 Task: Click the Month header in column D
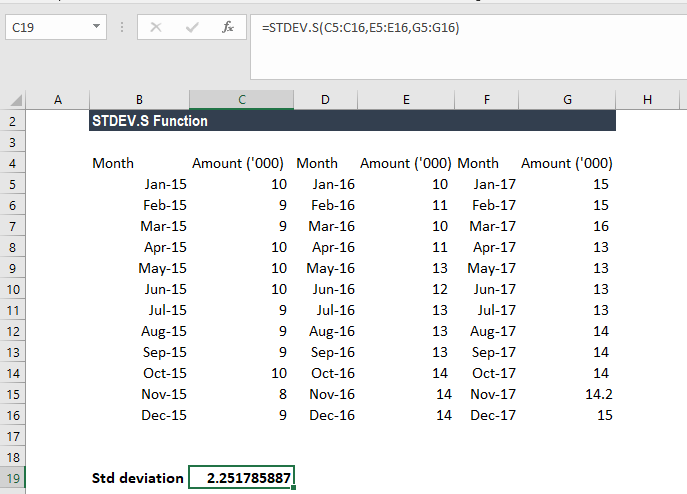326,163
